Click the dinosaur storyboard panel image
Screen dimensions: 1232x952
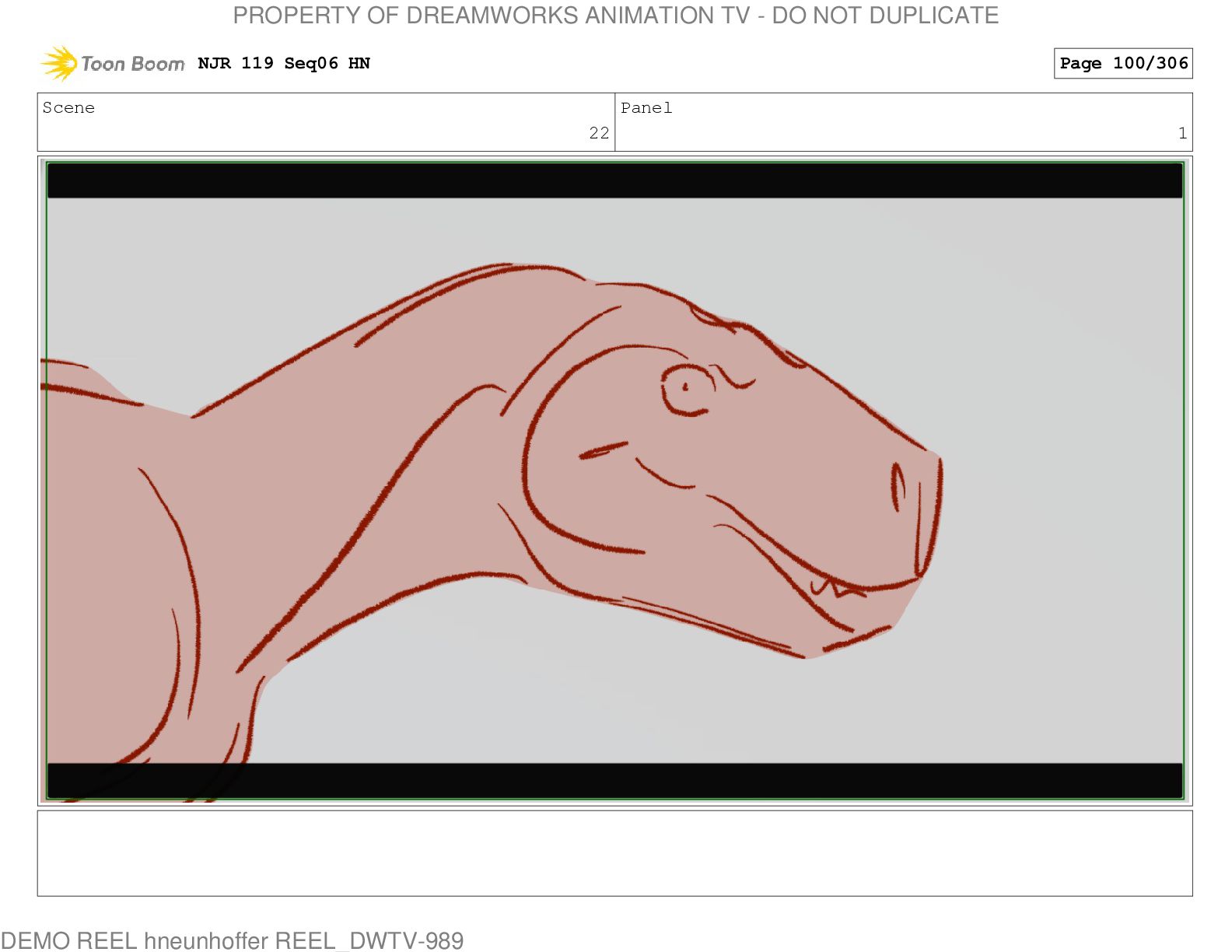(x=614, y=481)
